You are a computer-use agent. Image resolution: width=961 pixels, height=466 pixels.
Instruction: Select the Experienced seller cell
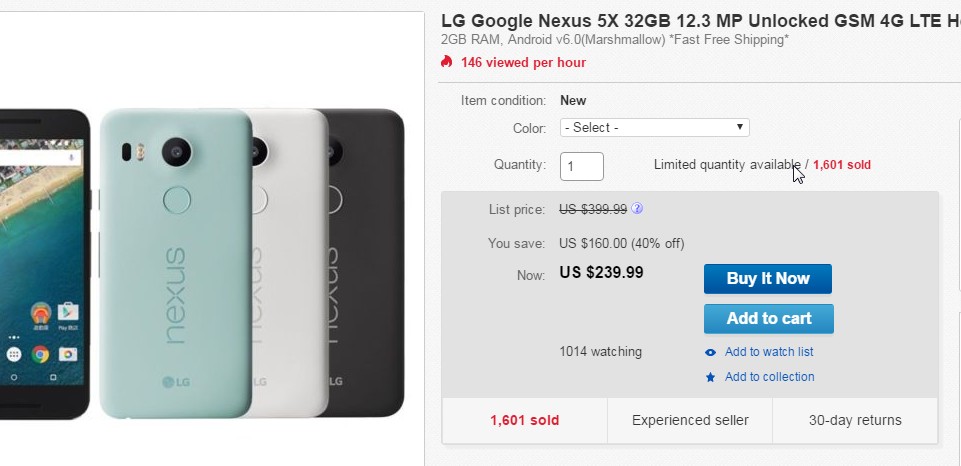point(690,420)
